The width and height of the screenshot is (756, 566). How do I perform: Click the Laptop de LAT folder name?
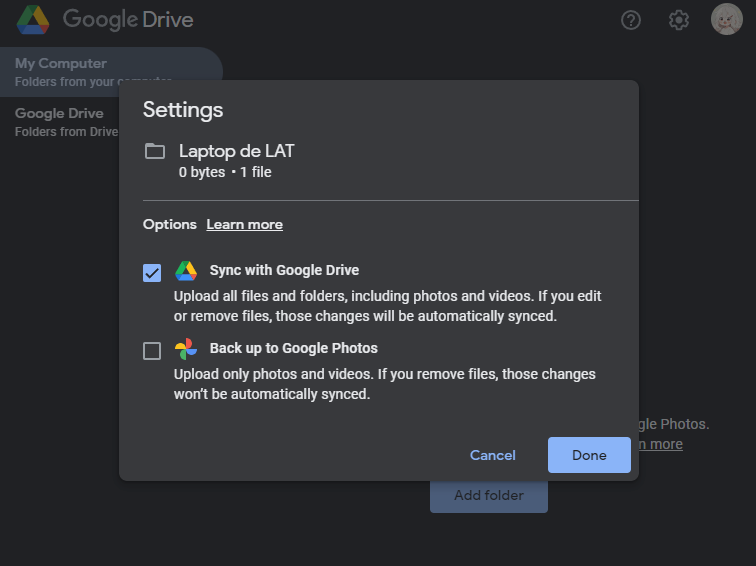pyautogui.click(x=236, y=152)
